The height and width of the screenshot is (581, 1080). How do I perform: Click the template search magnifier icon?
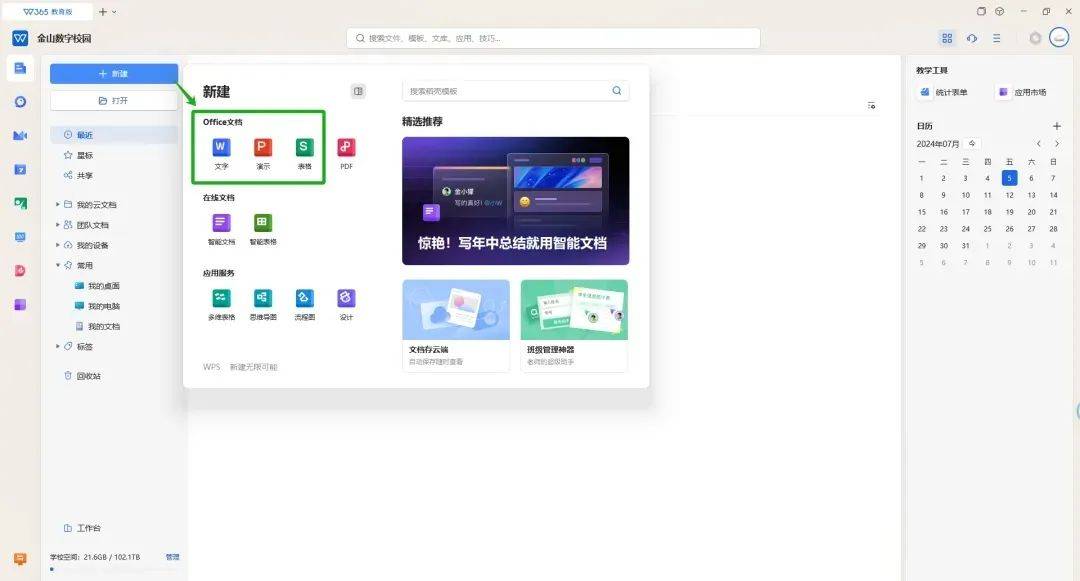coord(616,90)
